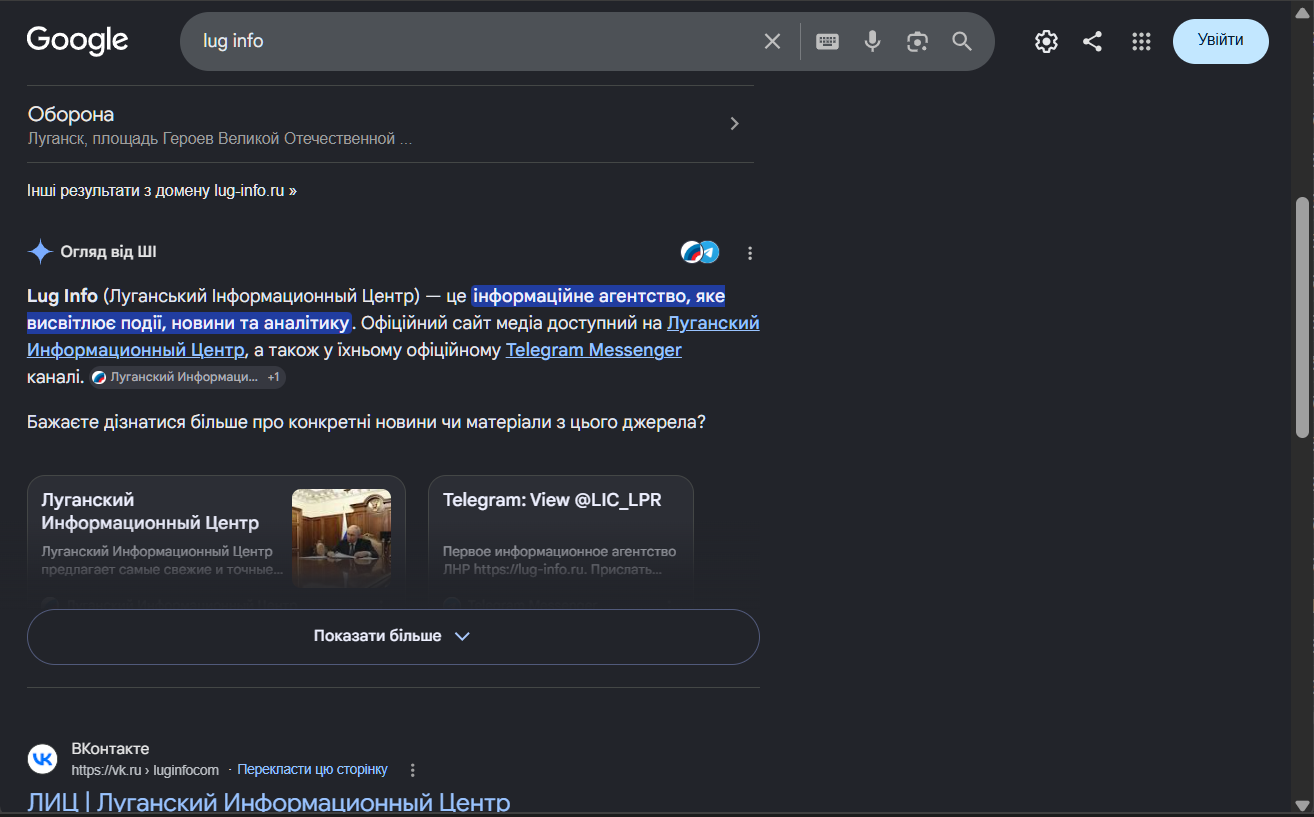Click Перекласти цю сторінку link
The width and height of the screenshot is (1314, 817).
[312, 769]
